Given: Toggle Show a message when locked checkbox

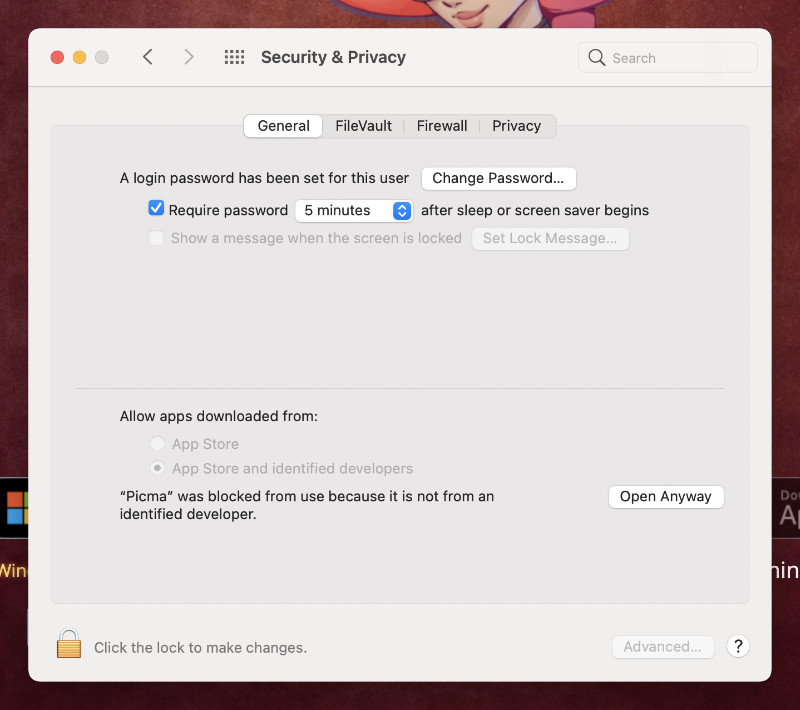Looking at the screenshot, I should tap(156, 238).
